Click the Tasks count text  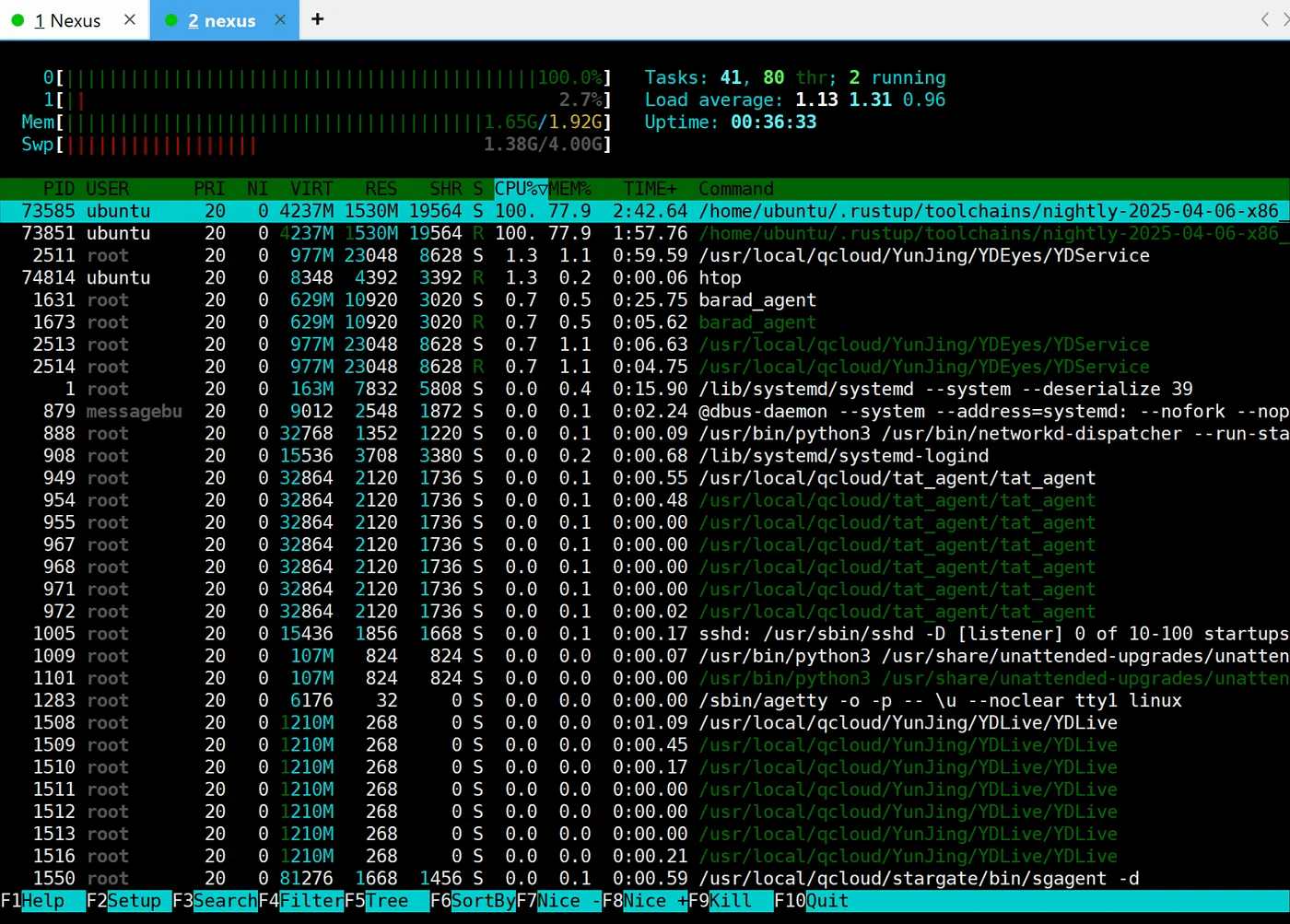point(795,77)
